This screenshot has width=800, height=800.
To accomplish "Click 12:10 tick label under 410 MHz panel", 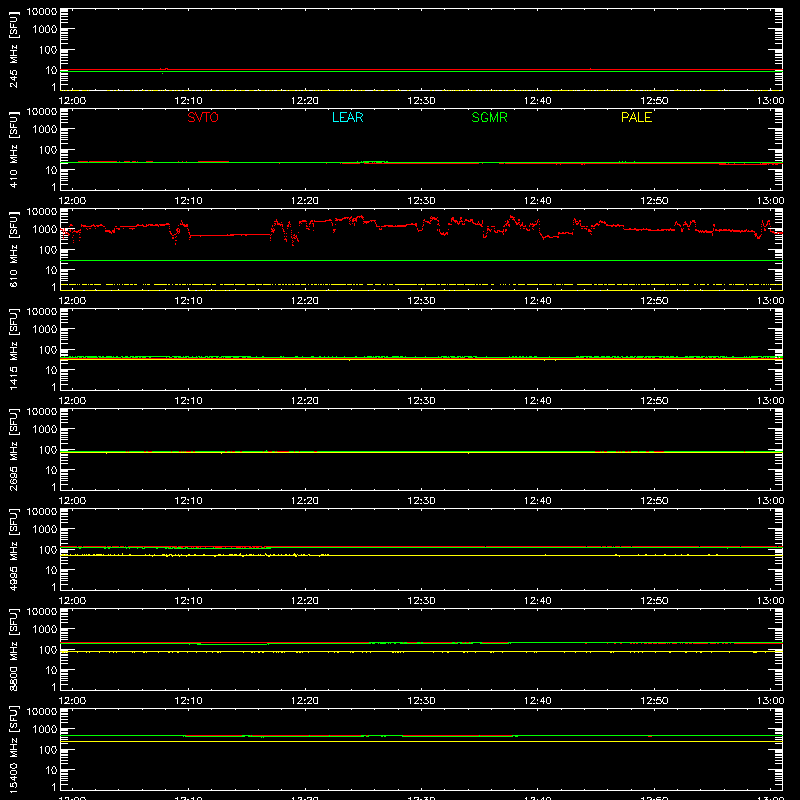I will (189, 201).
